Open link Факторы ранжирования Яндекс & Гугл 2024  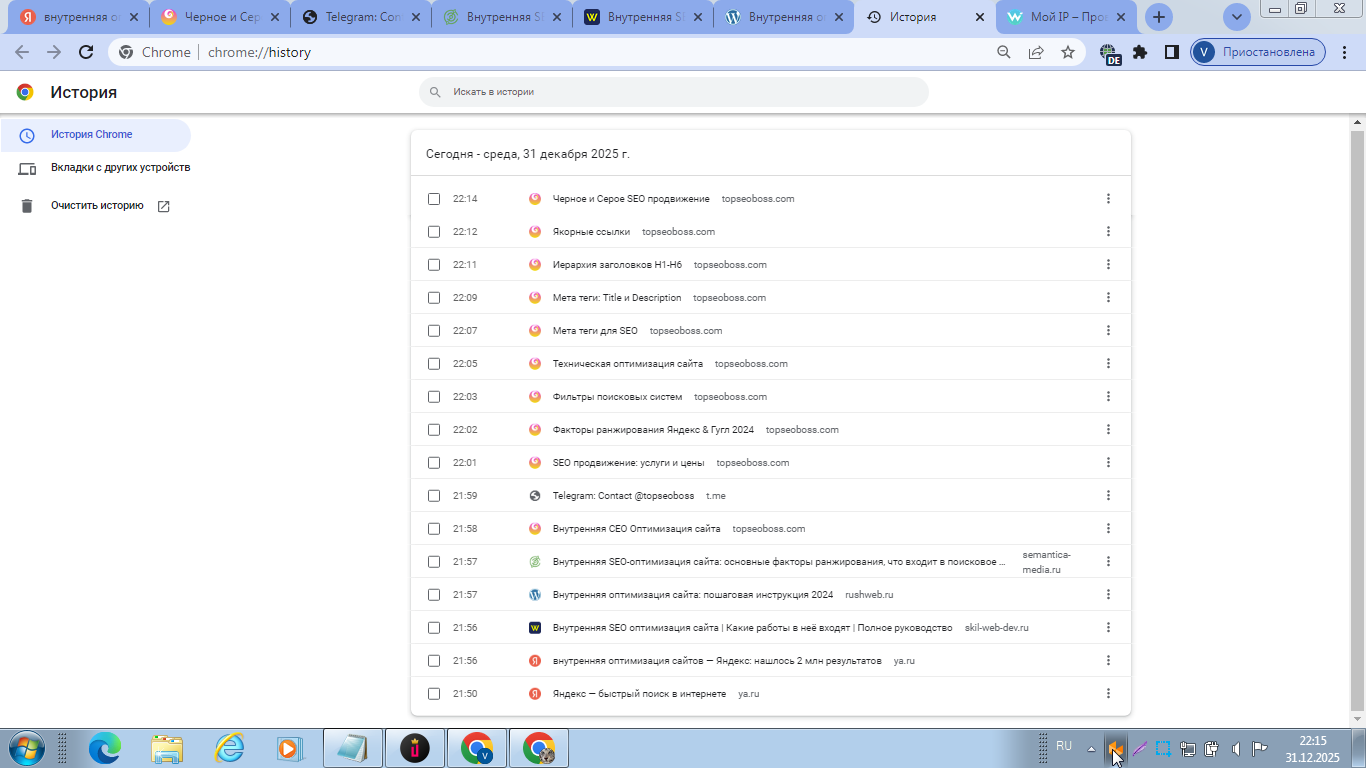653,430
